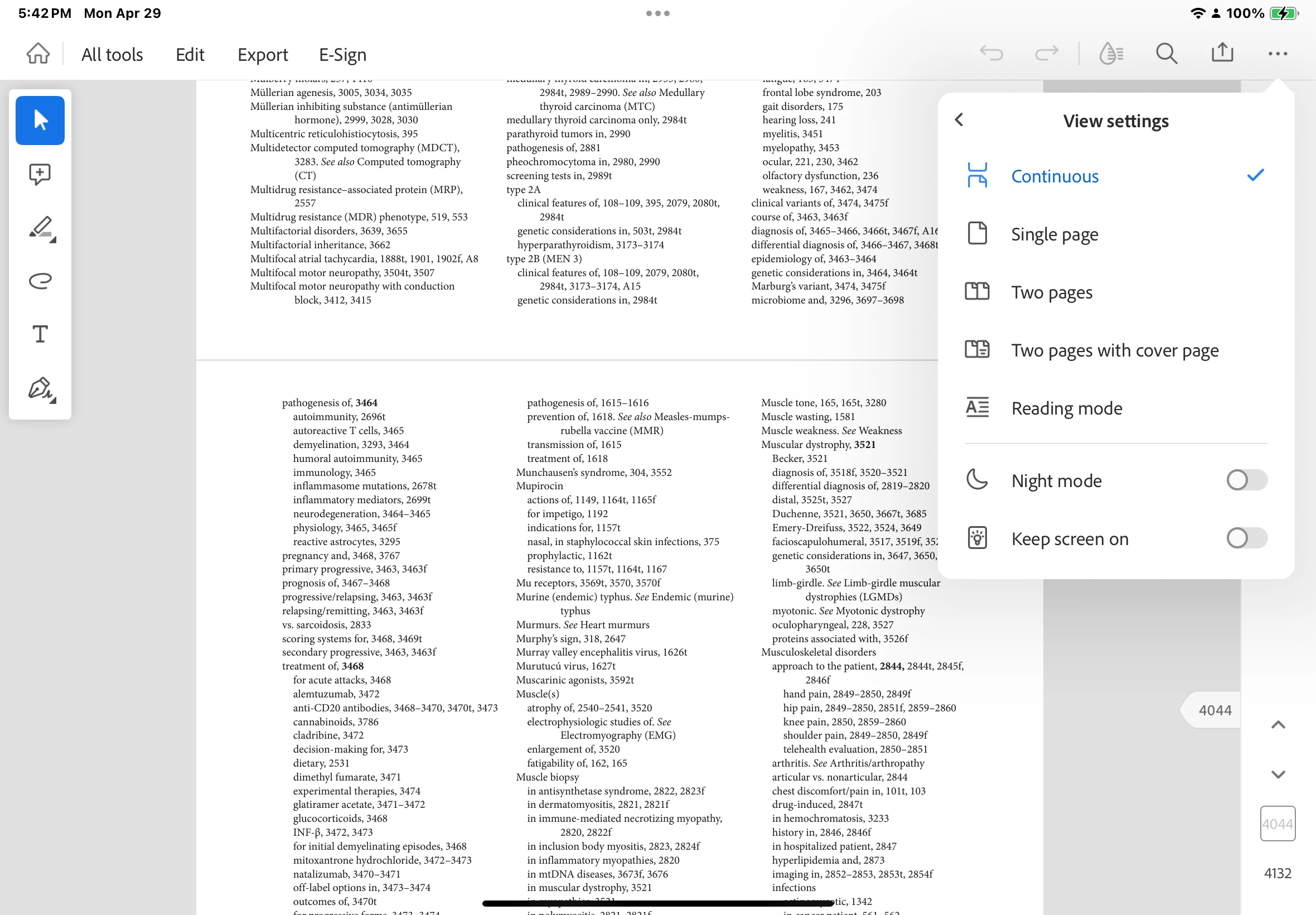Select the add text tool

[40, 334]
